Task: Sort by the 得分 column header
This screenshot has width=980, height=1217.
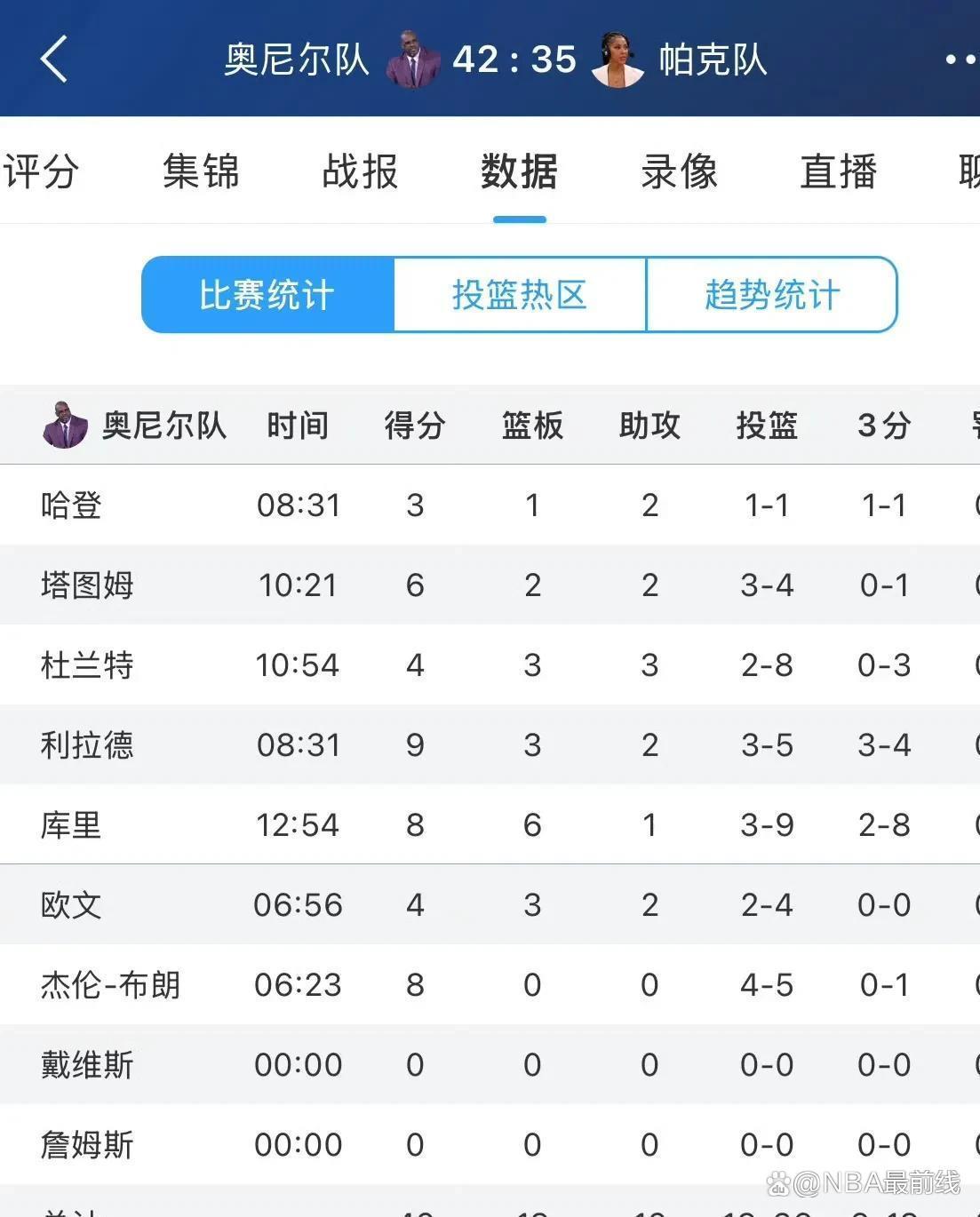Action: (x=413, y=425)
